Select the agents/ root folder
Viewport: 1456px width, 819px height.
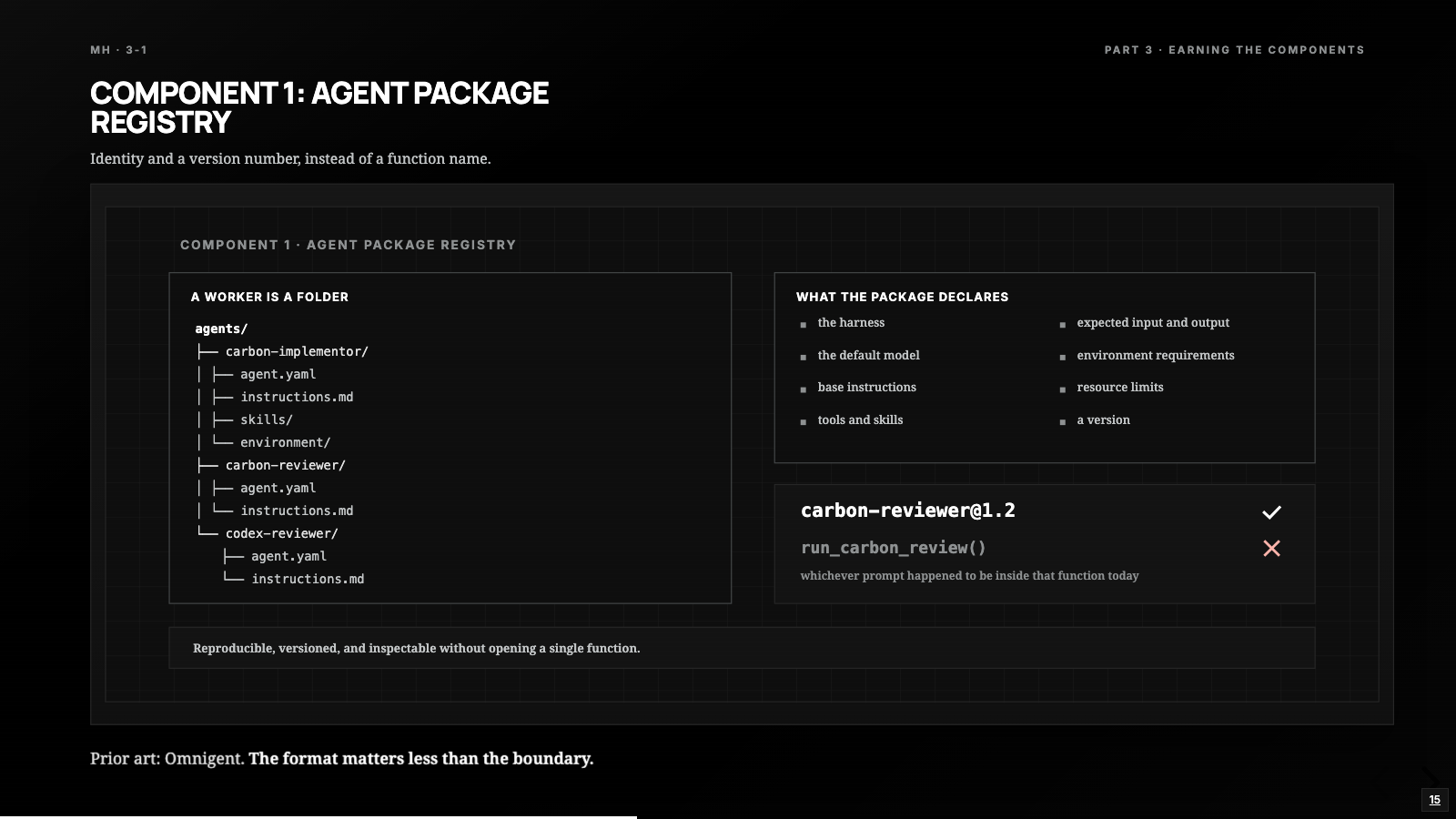coord(221,329)
